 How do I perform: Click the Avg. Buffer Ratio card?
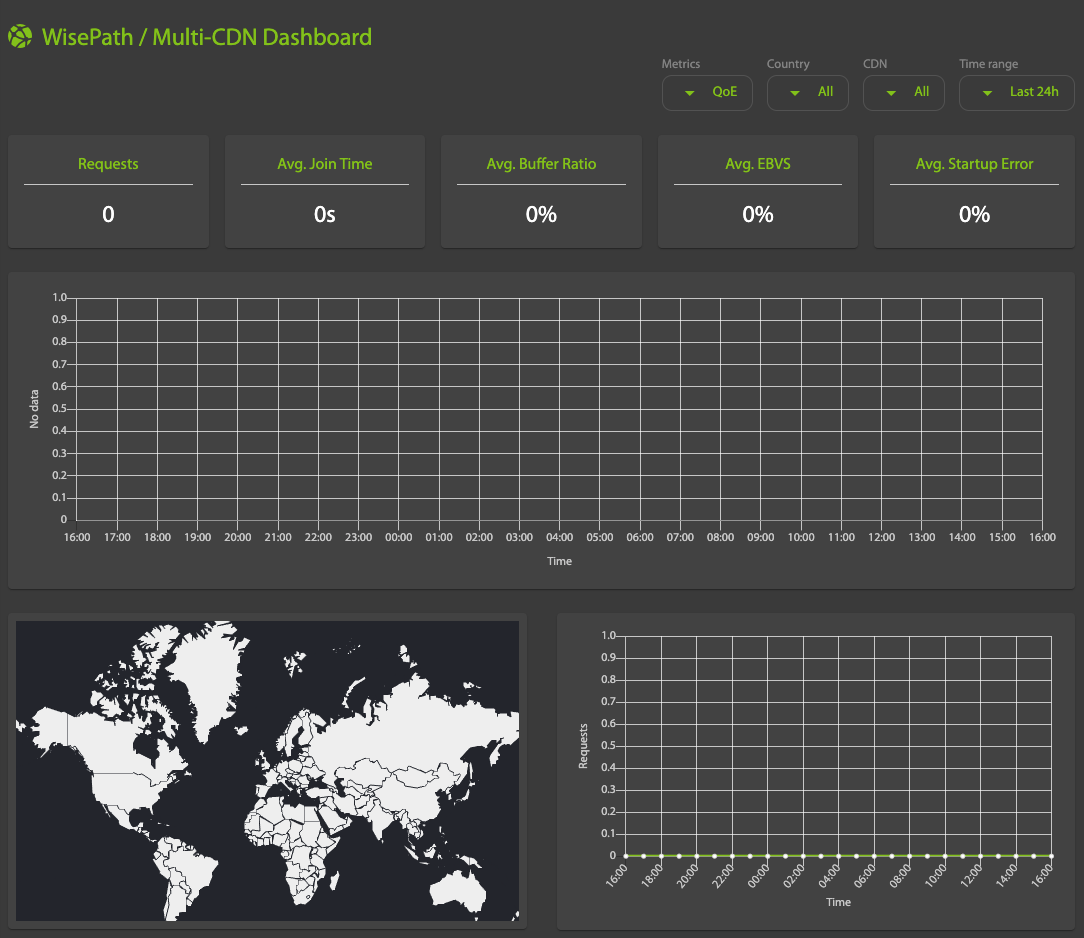click(x=541, y=190)
